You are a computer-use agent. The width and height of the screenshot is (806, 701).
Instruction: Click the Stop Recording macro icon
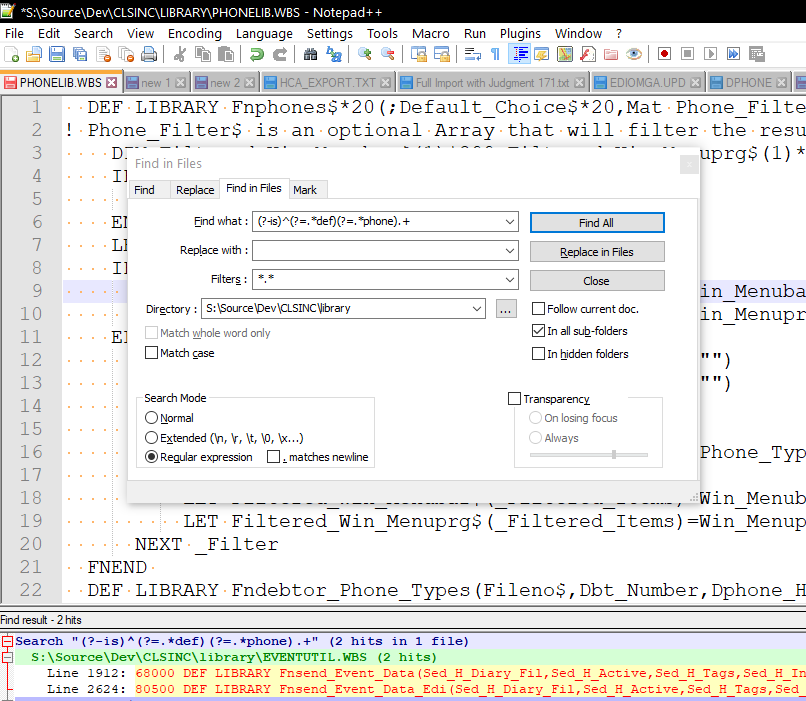(687, 54)
